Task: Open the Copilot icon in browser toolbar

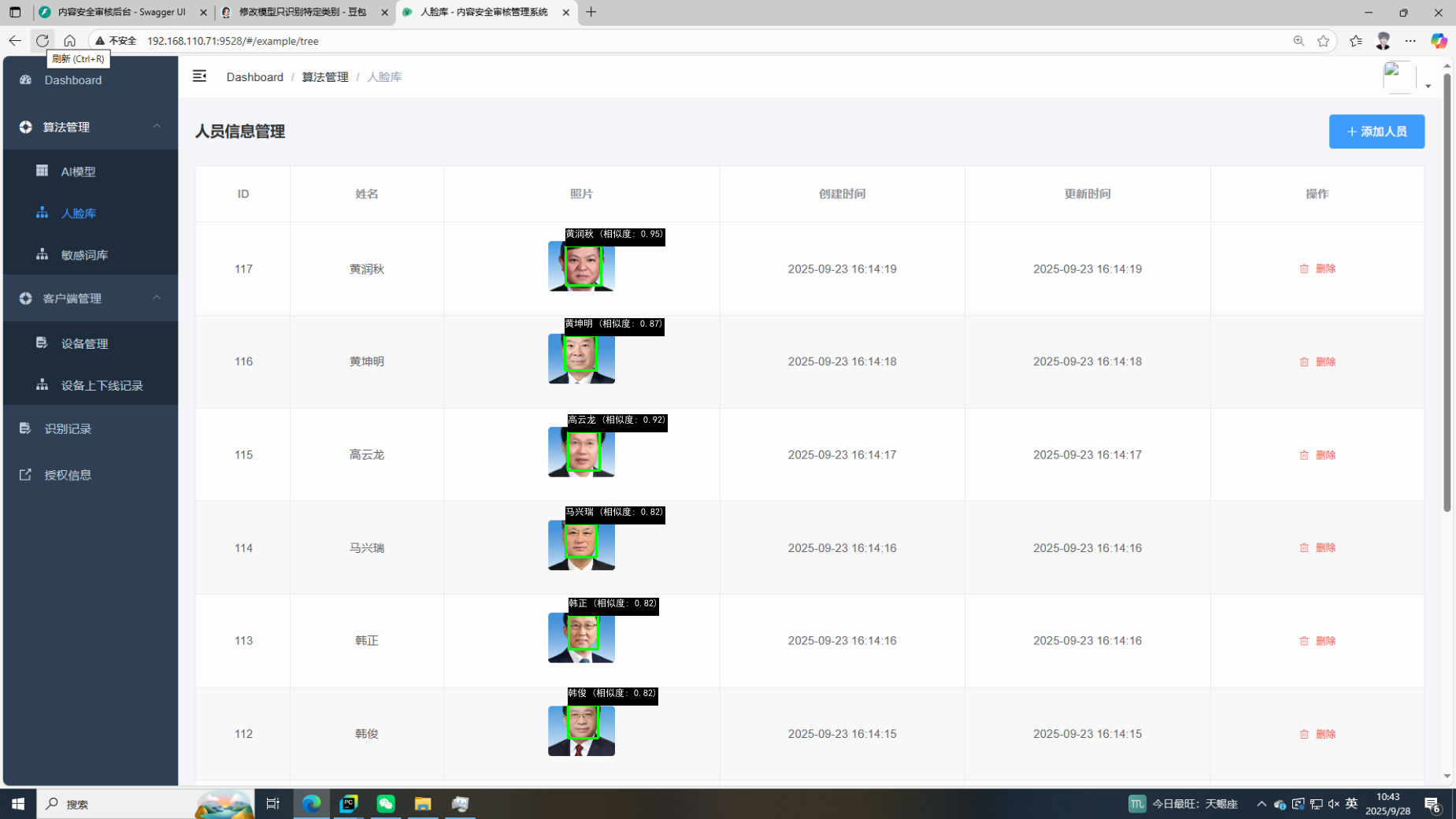Action: [x=1438, y=41]
